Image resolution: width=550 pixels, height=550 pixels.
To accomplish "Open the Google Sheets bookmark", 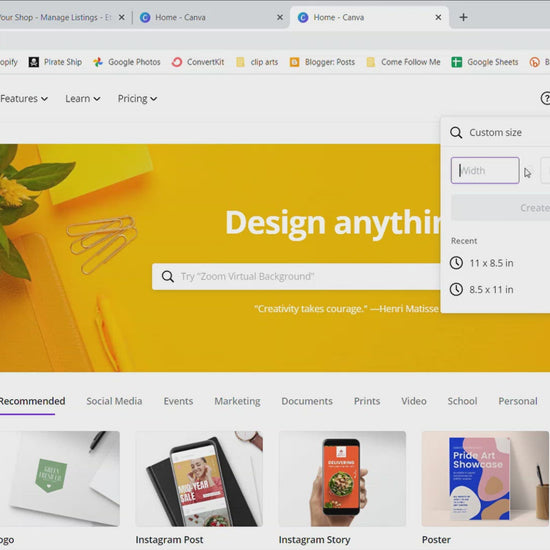I will 485,62.
